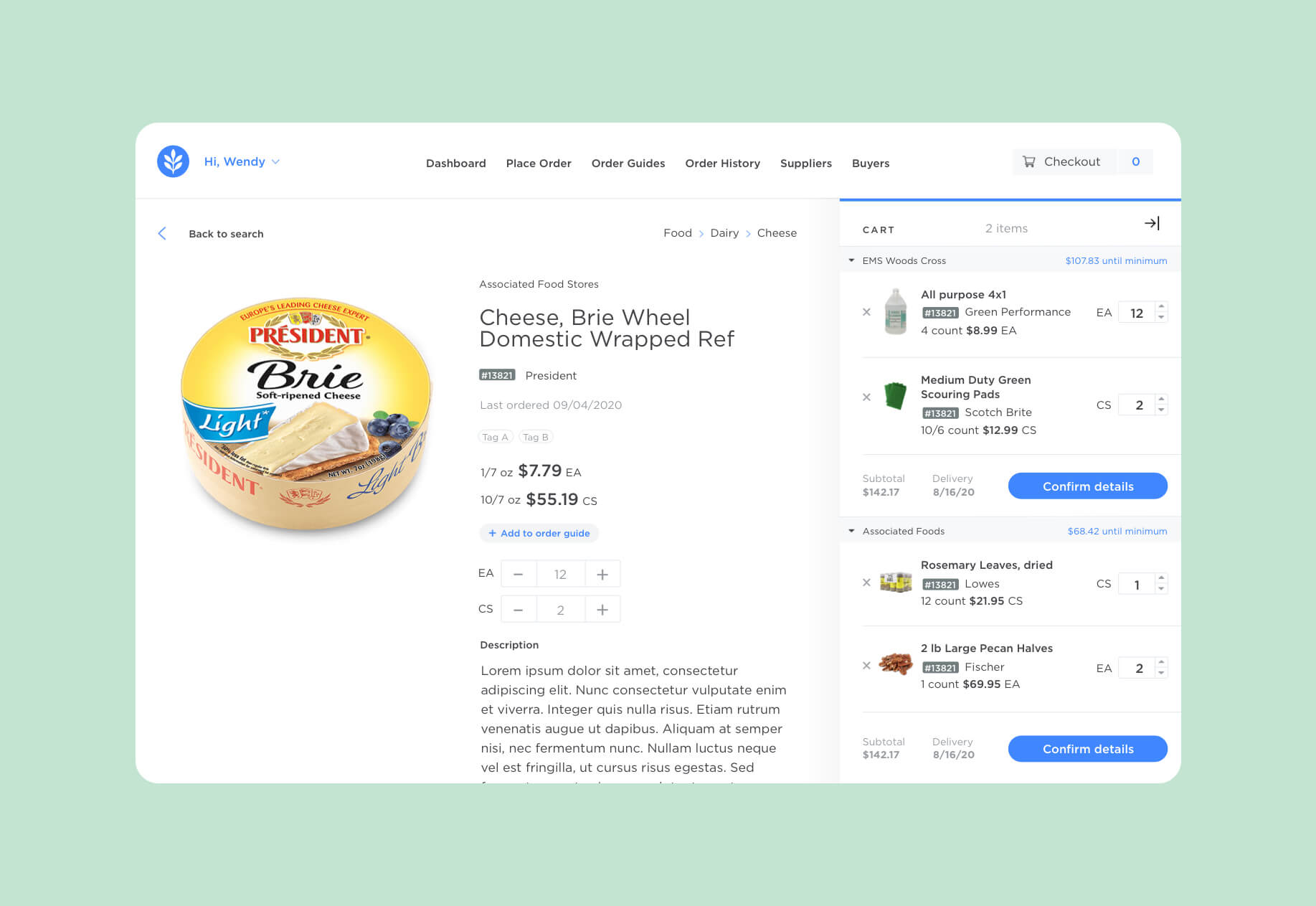Increase EA quantity with plus button
The image size is (1316, 906).
pyautogui.click(x=602, y=574)
